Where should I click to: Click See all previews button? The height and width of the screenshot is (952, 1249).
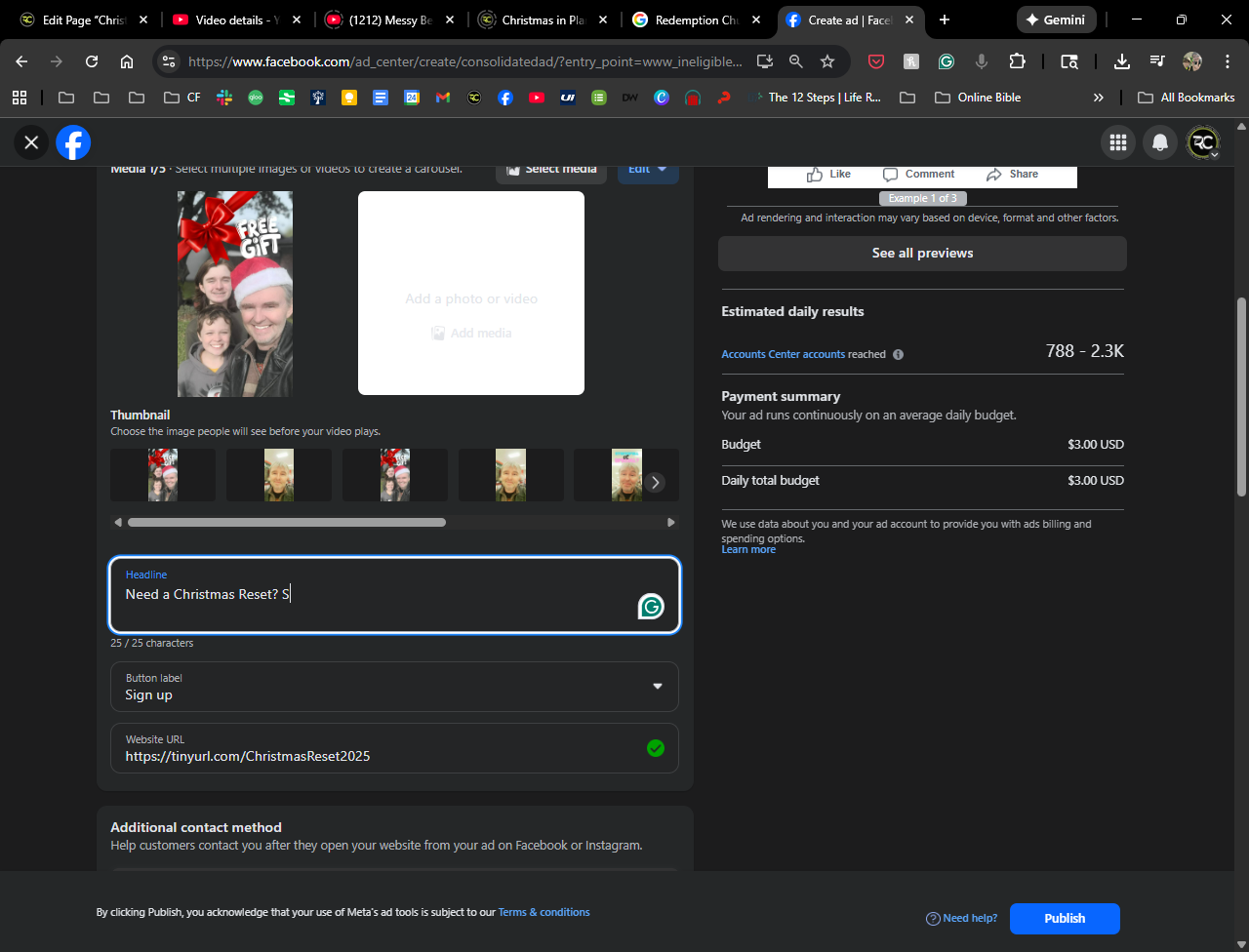point(922,254)
